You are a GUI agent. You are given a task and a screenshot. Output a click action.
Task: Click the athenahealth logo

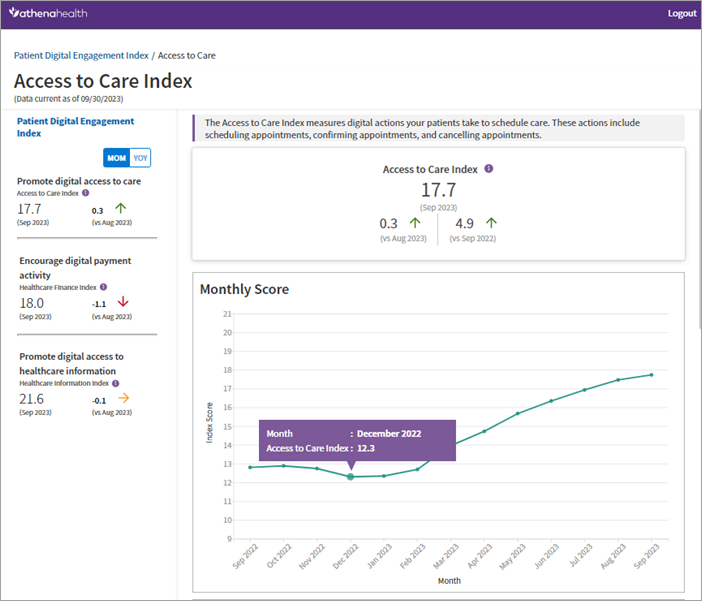tap(48, 13)
